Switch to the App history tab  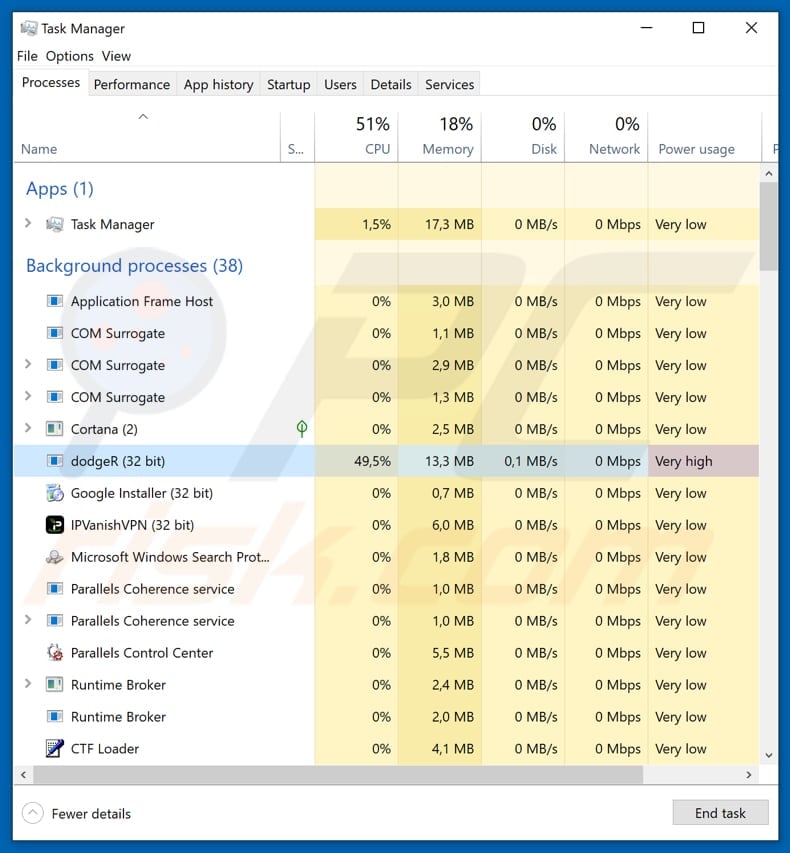point(218,84)
